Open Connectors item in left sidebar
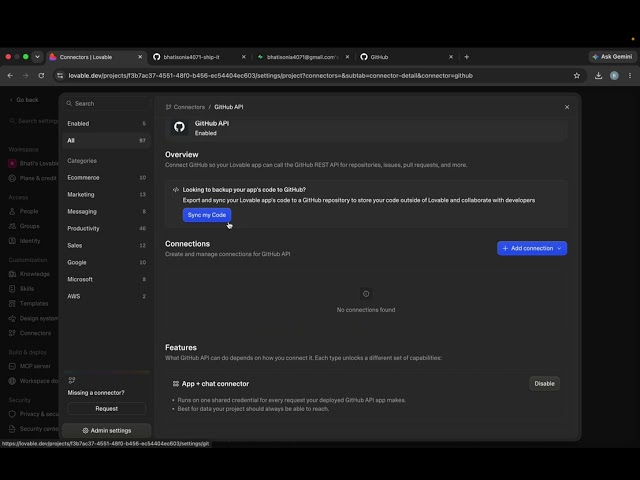640x480 pixels. pos(35,333)
